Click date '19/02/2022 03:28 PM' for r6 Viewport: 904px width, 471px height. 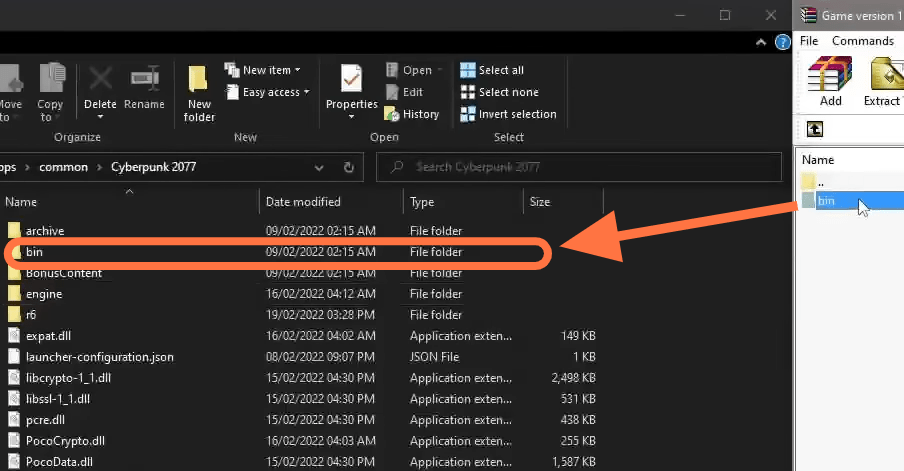[320, 315]
